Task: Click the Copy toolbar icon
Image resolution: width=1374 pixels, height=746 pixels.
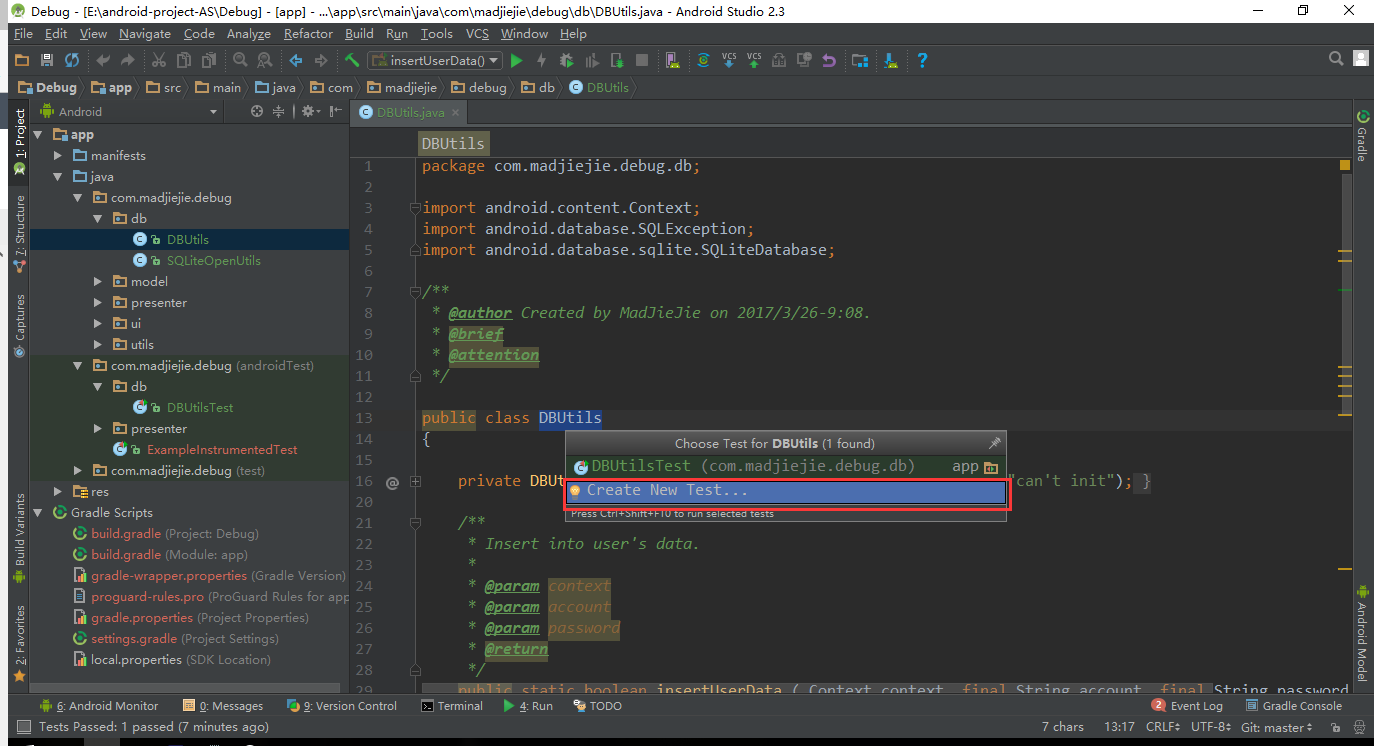Action: pyautogui.click(x=183, y=60)
